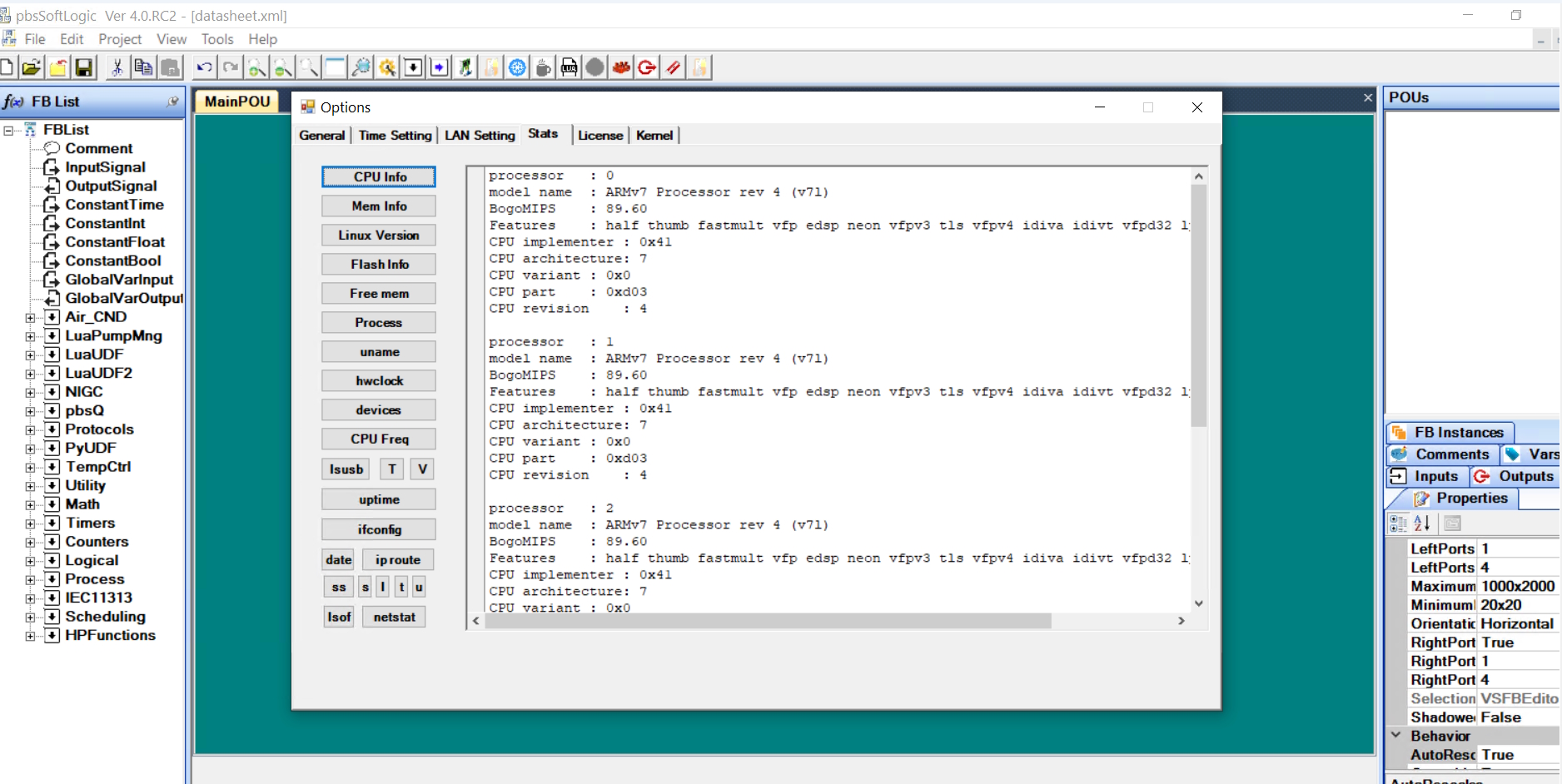Click the Undo arrow in the toolbar
The image size is (1562, 784).
tap(204, 67)
